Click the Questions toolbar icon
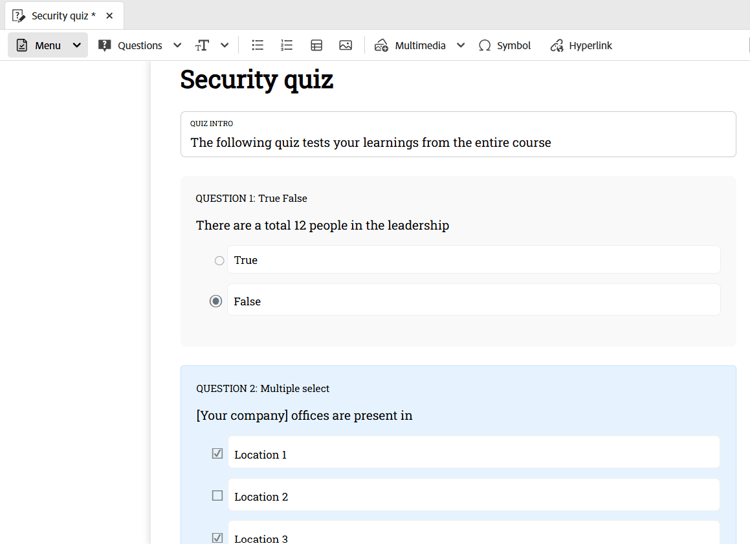The width and height of the screenshot is (750, 544). (104, 45)
